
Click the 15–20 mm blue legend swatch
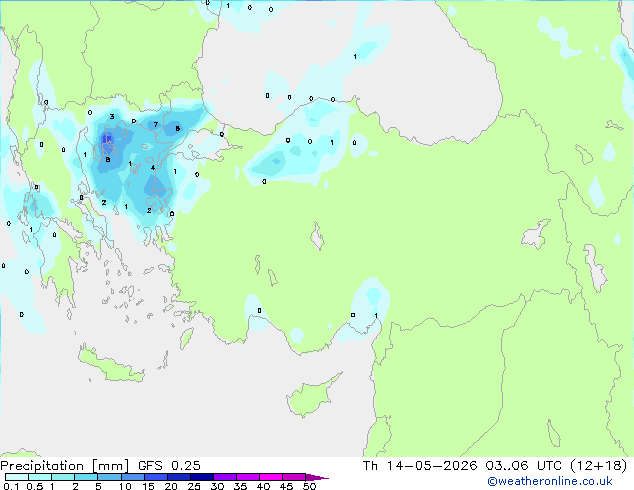point(156,477)
